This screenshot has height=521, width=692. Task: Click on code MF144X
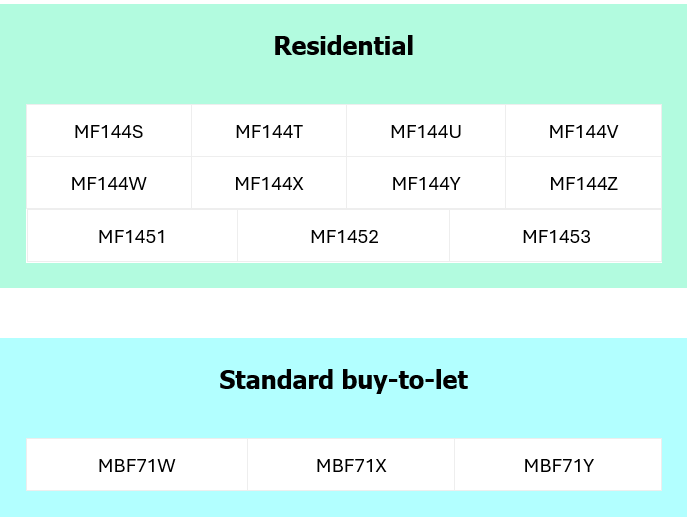[x=269, y=184]
